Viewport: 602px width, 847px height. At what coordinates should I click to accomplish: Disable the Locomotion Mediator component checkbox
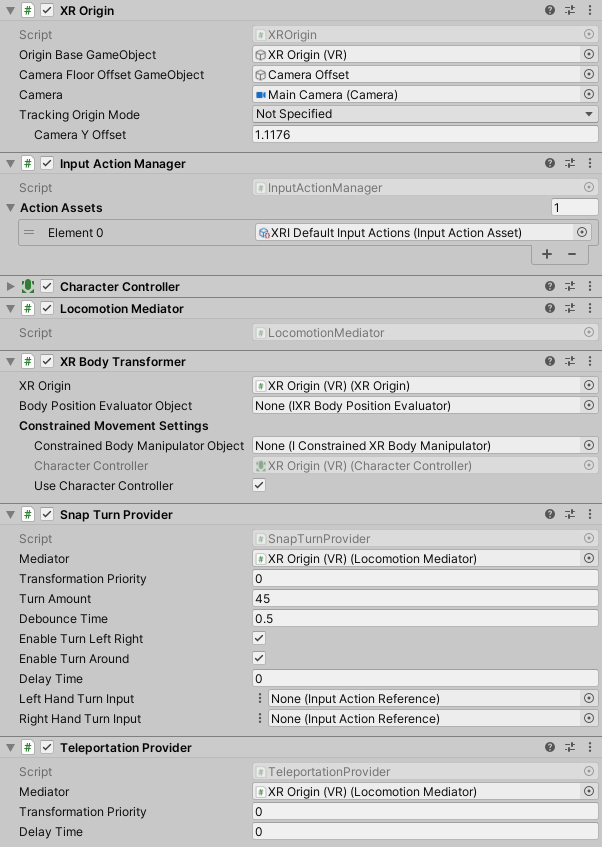pyautogui.click(x=47, y=309)
